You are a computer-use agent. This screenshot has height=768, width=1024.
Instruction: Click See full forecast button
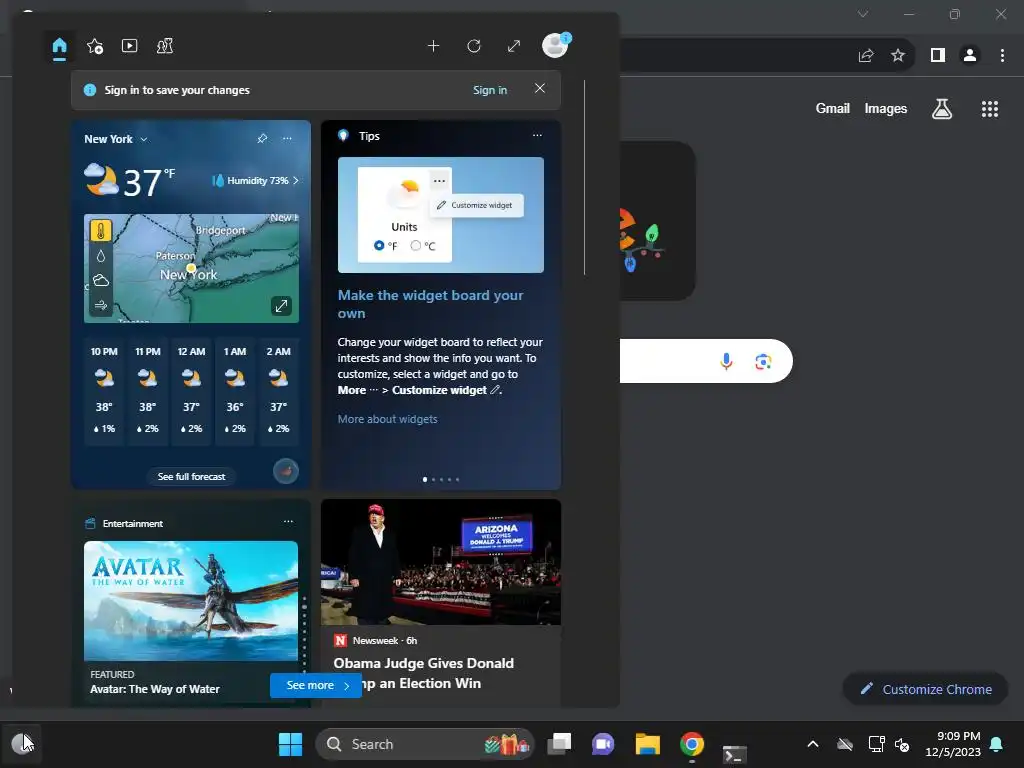pos(191,476)
